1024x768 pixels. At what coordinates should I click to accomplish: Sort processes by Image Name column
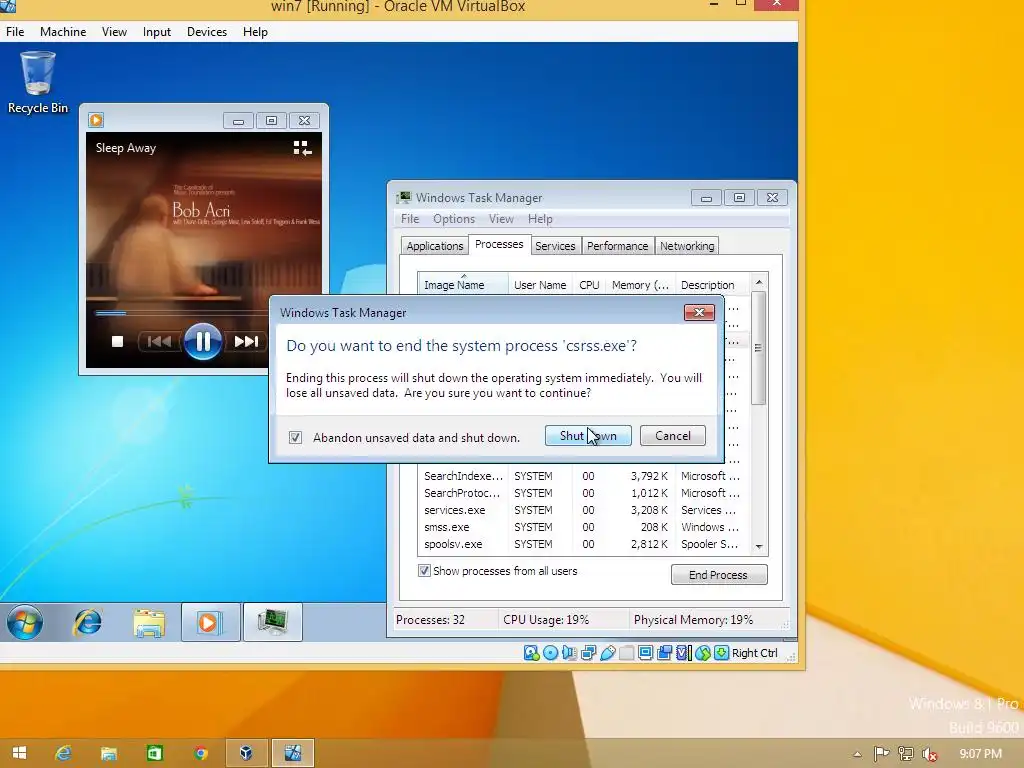(463, 285)
